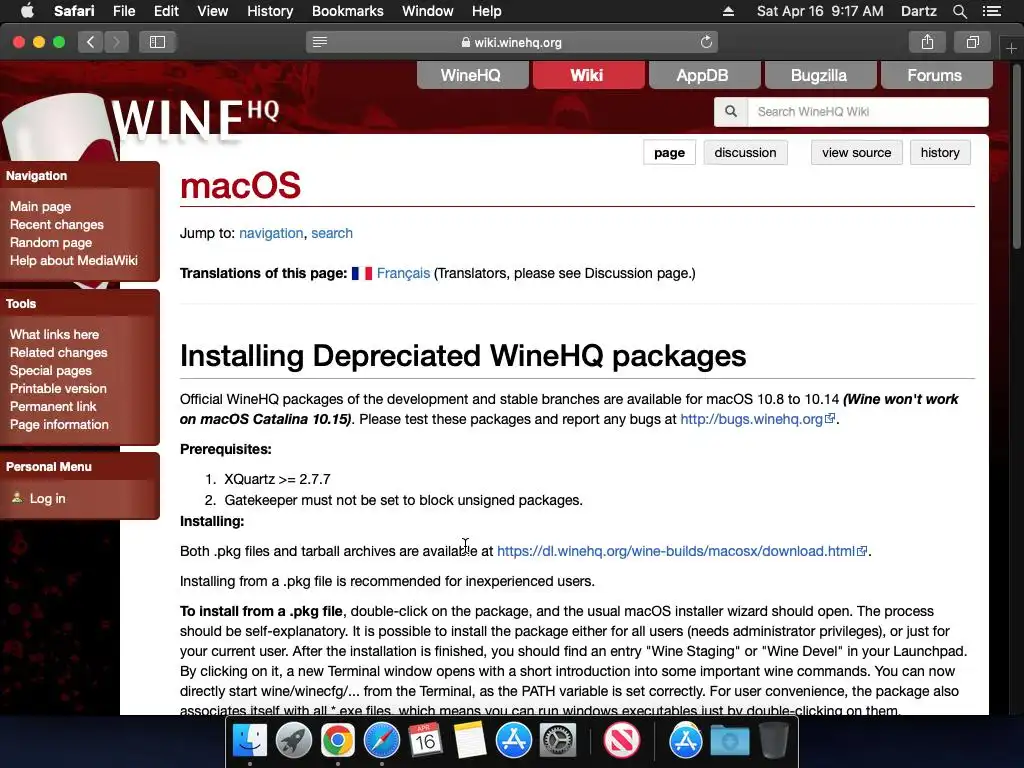
Task: Click the eject icon in menu bar
Action: click(x=728, y=11)
